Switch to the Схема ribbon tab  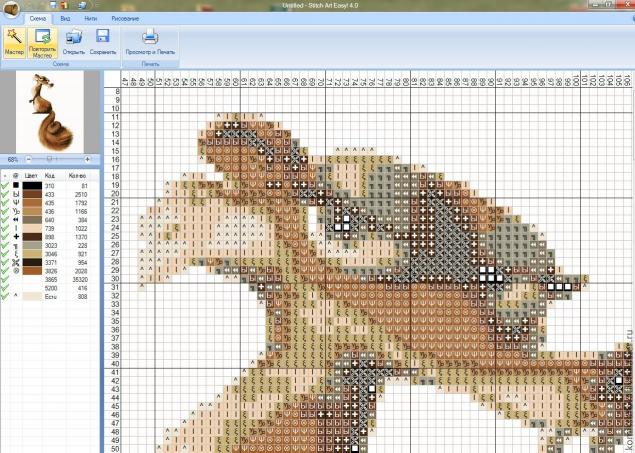click(38, 19)
